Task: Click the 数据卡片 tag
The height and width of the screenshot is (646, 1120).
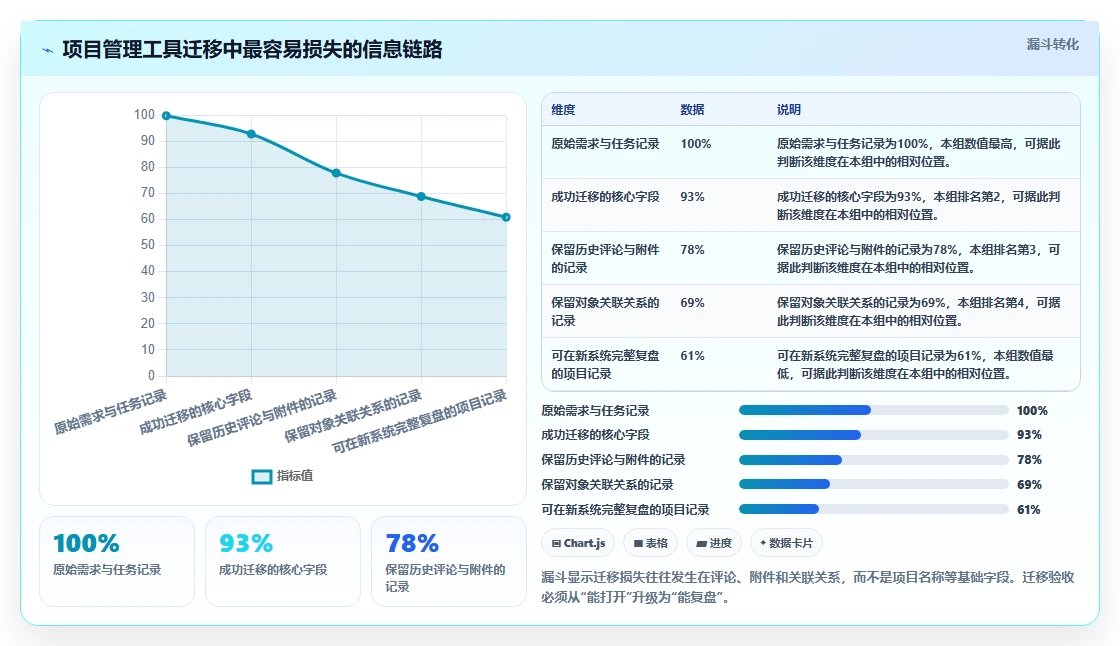Action: click(x=786, y=543)
